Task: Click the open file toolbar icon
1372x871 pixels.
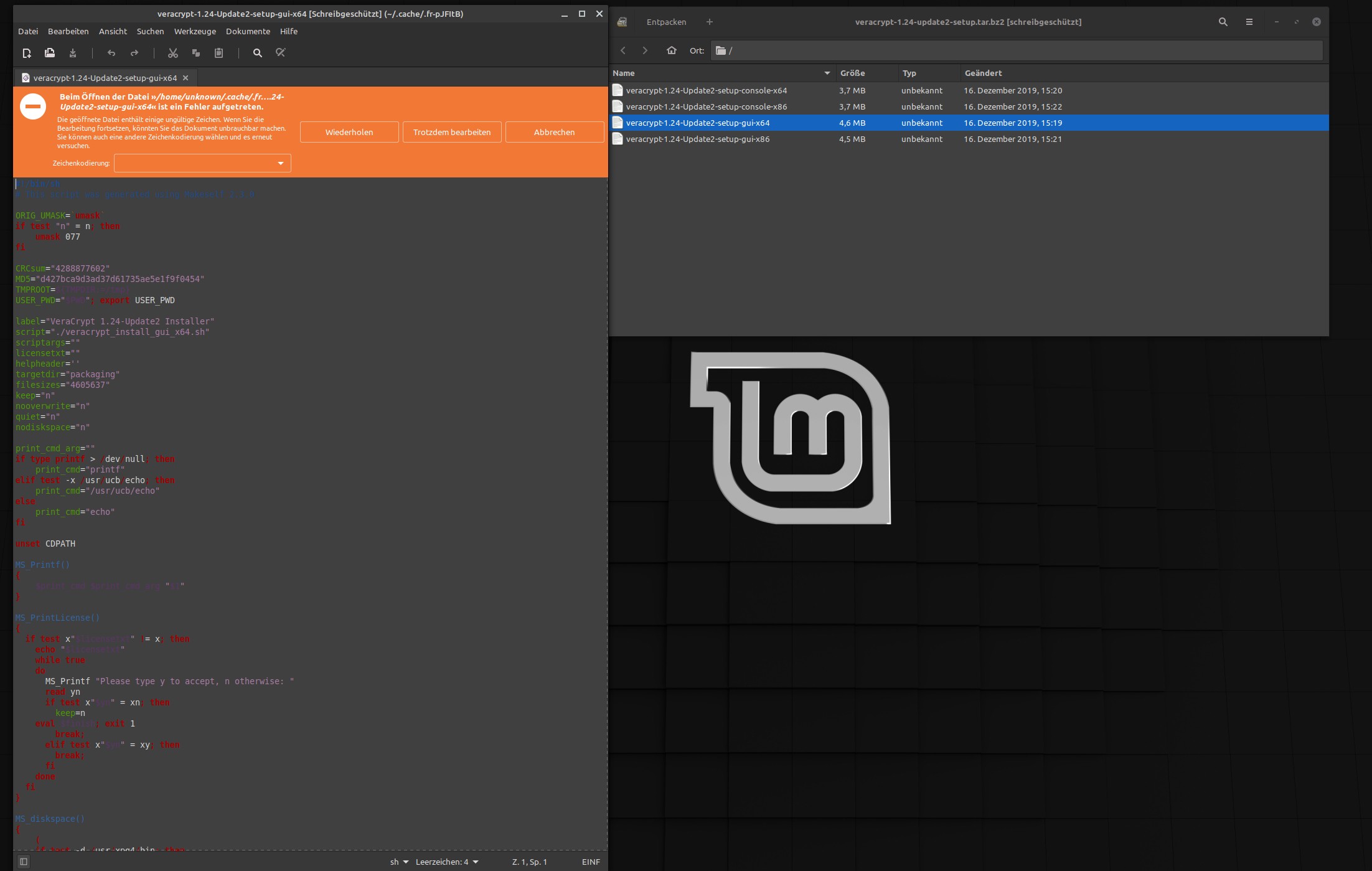Action: tap(50, 54)
